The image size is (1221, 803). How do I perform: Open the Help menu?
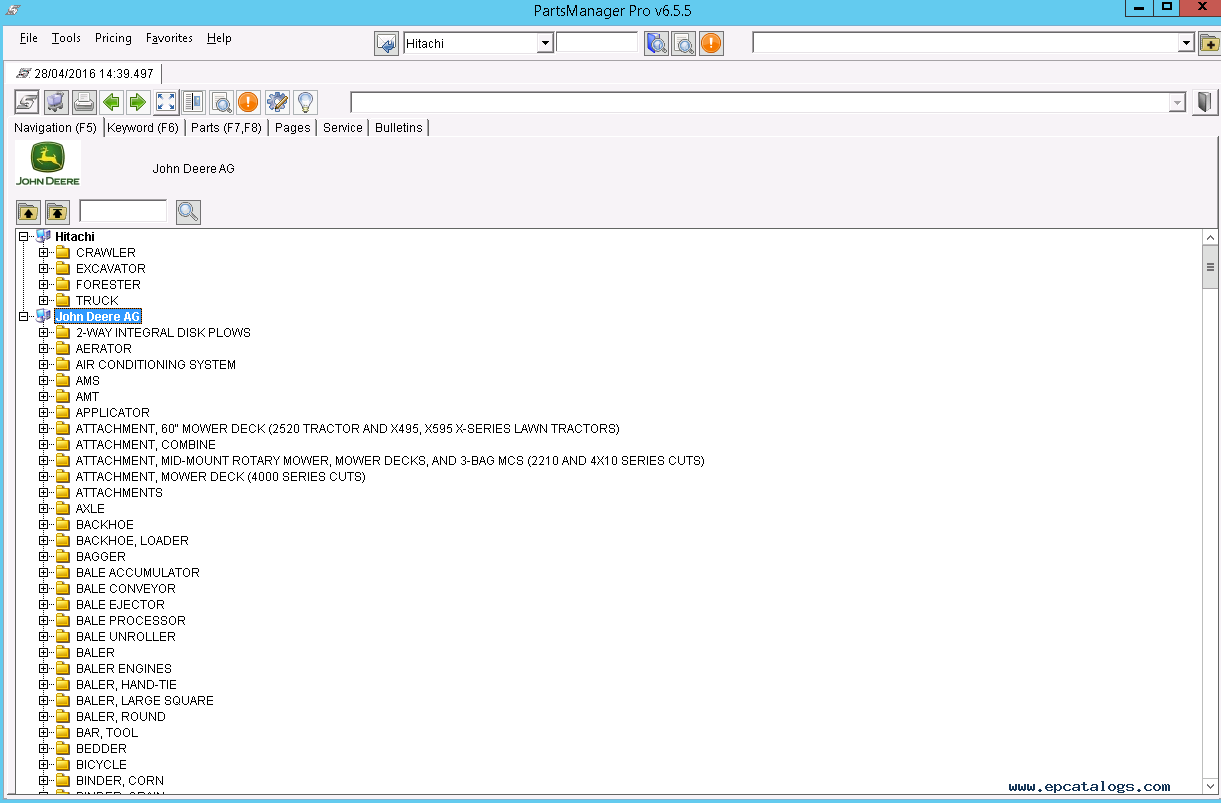click(x=219, y=38)
